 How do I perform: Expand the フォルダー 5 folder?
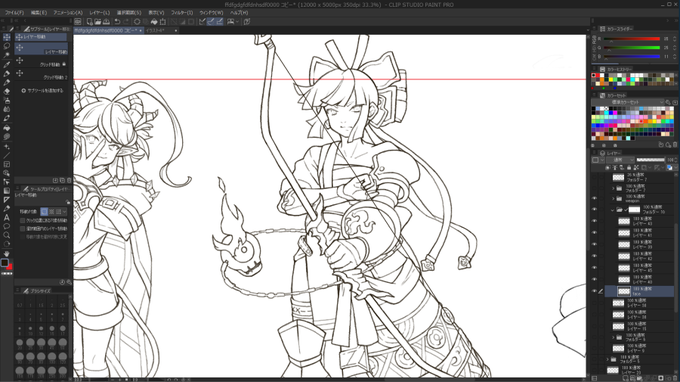607,359
